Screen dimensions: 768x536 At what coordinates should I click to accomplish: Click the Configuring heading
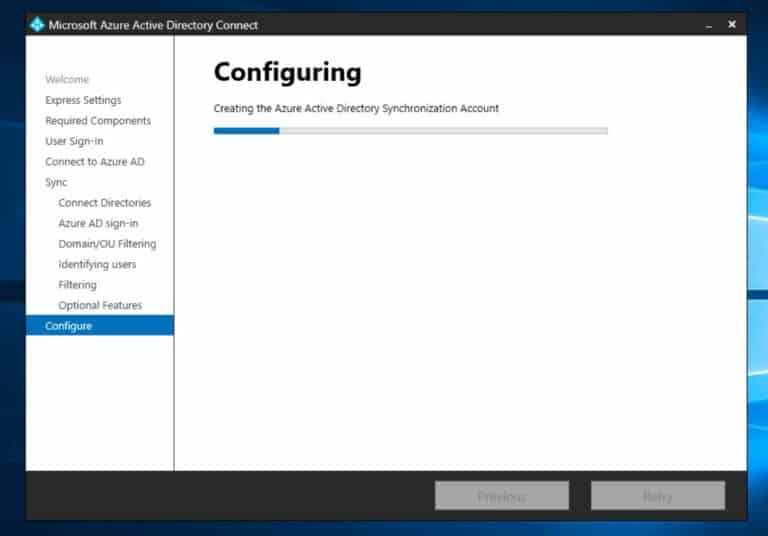pos(288,73)
